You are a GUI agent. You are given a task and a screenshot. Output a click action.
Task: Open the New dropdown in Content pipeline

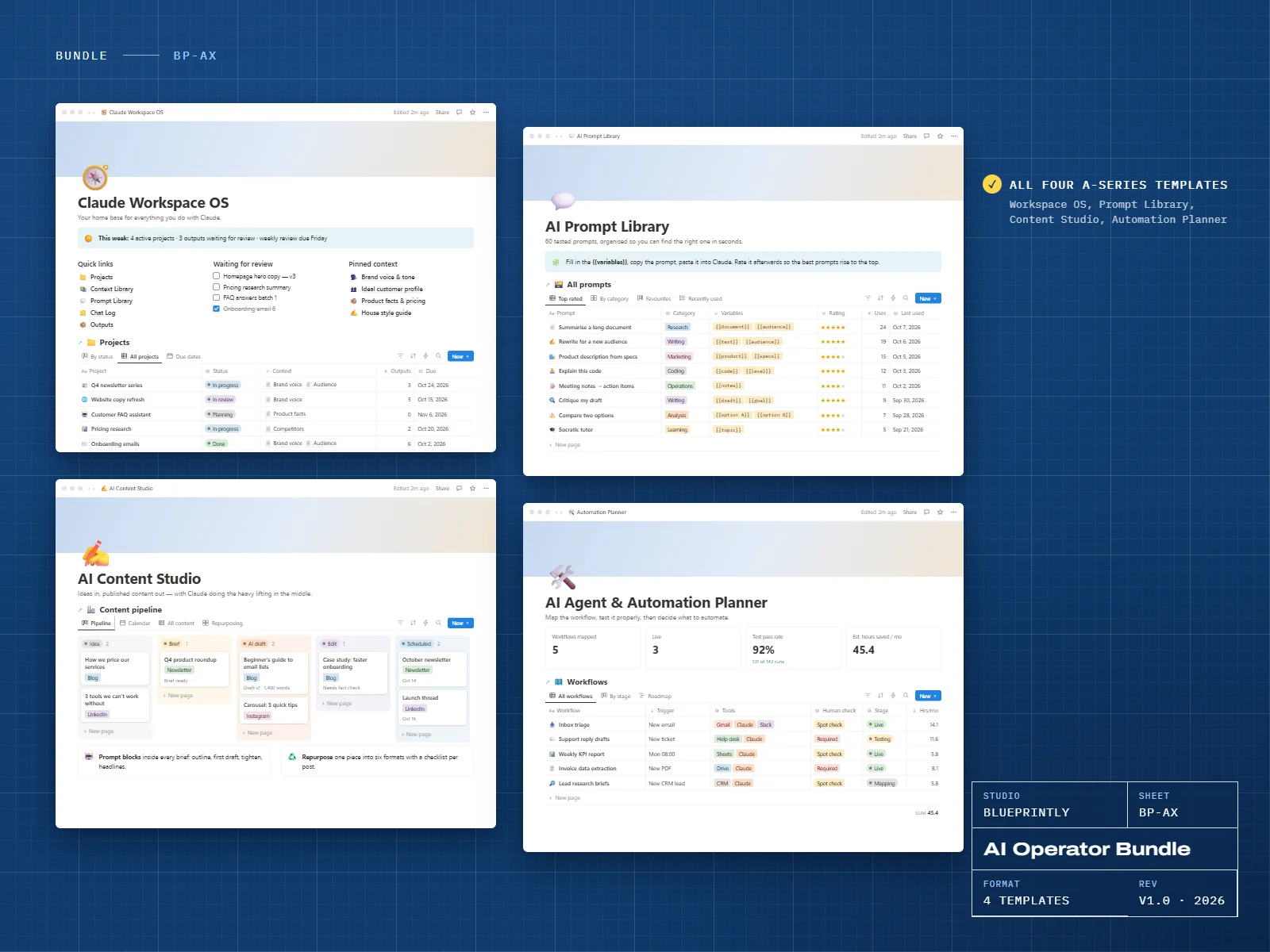point(460,623)
